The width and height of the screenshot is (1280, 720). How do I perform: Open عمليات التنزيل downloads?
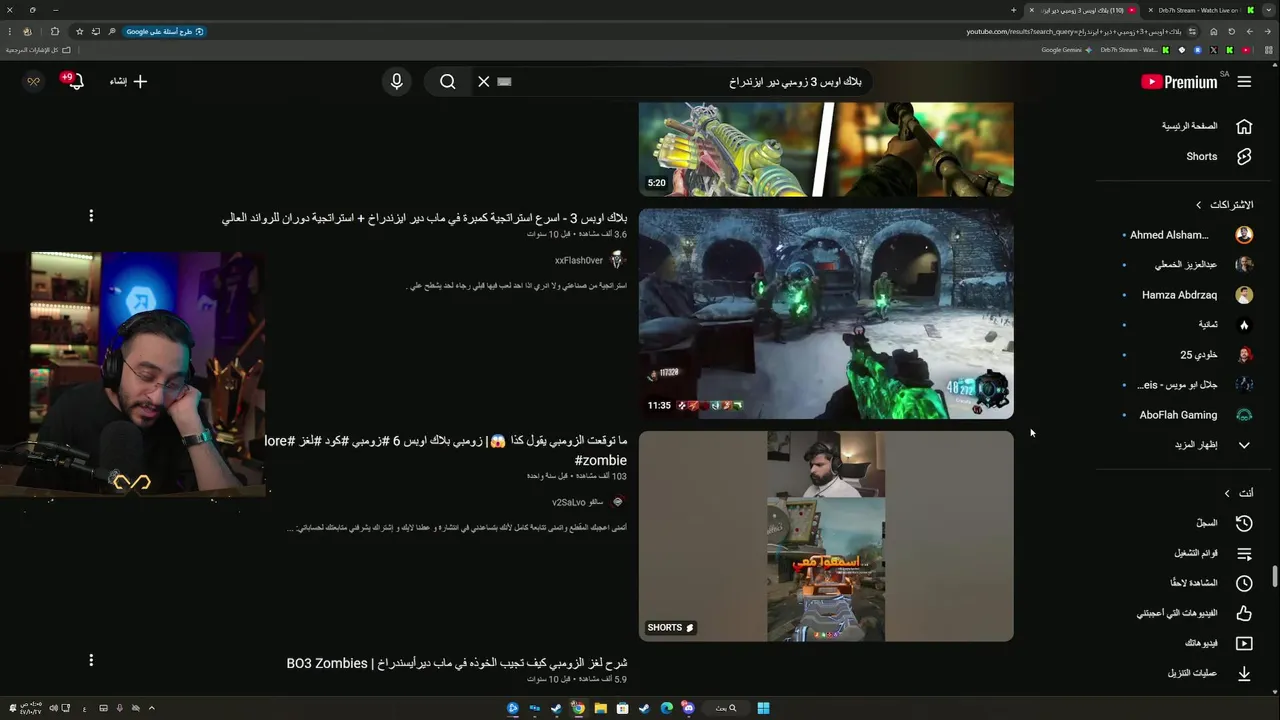(x=1210, y=673)
